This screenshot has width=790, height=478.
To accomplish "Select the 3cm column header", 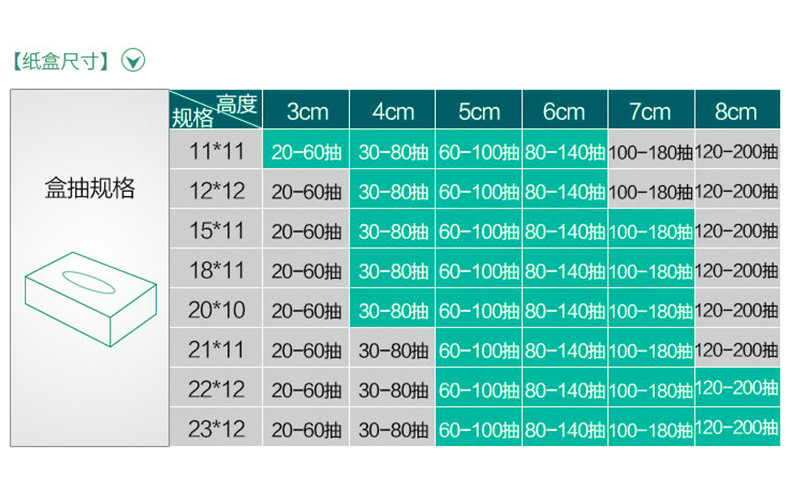I will (x=305, y=109).
